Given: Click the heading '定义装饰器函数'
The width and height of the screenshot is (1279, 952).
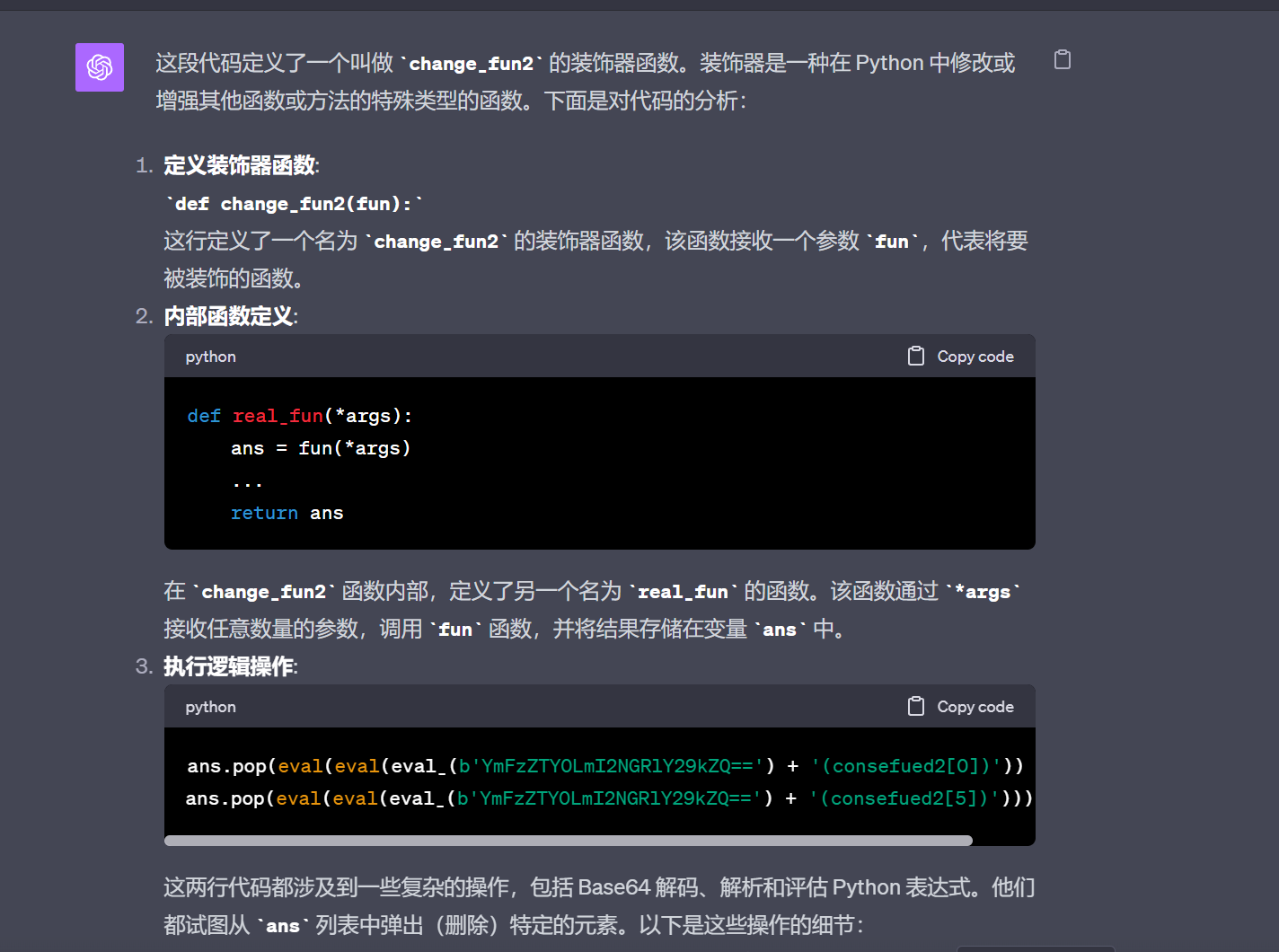Looking at the screenshot, I should 240,165.
